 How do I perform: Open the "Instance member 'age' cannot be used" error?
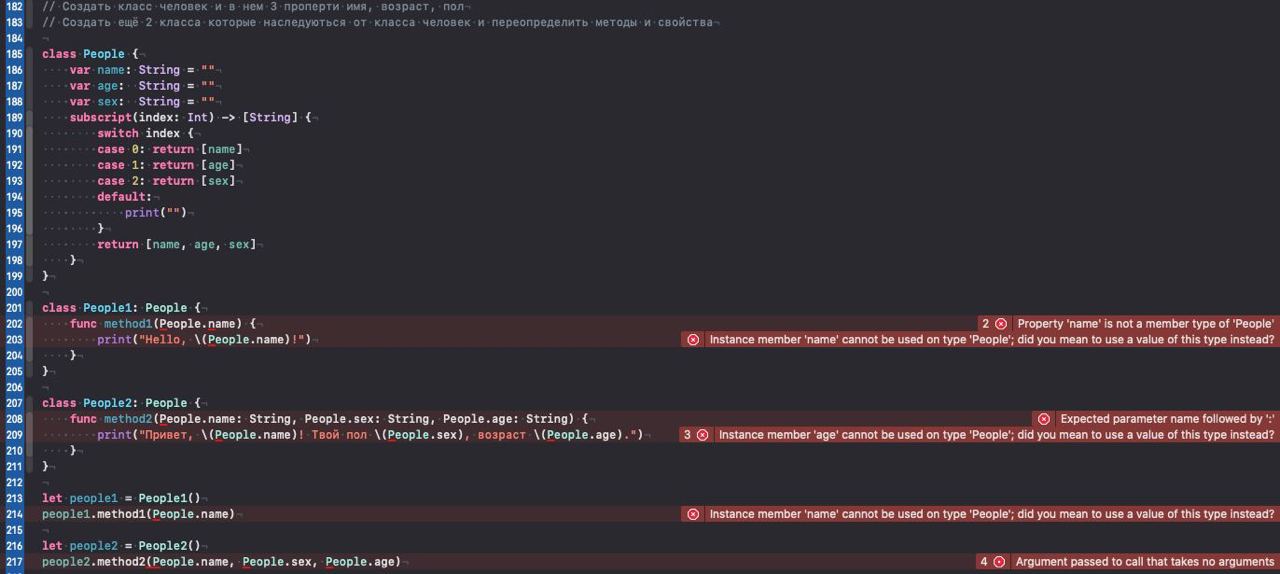point(997,435)
